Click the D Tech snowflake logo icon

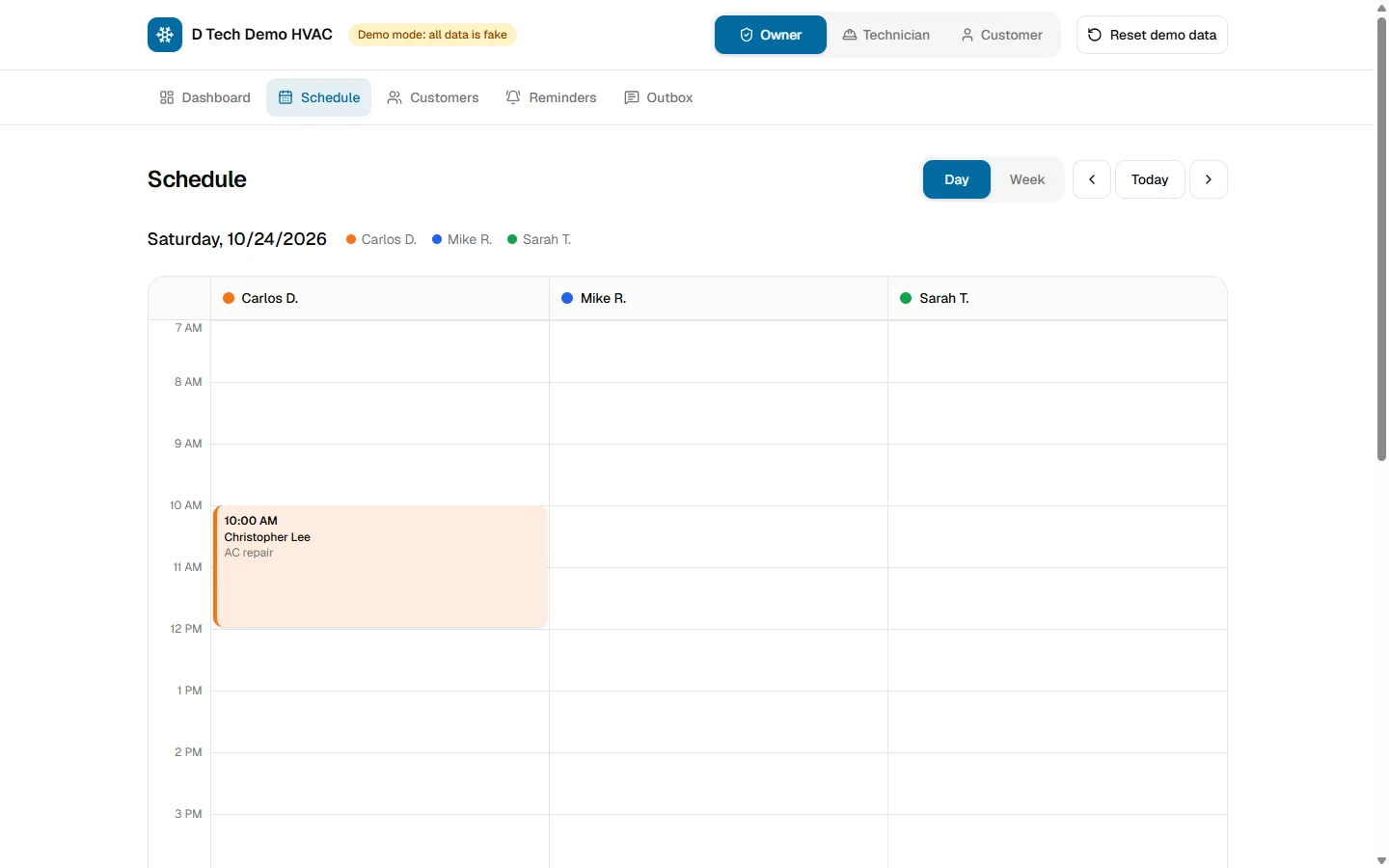tap(165, 35)
